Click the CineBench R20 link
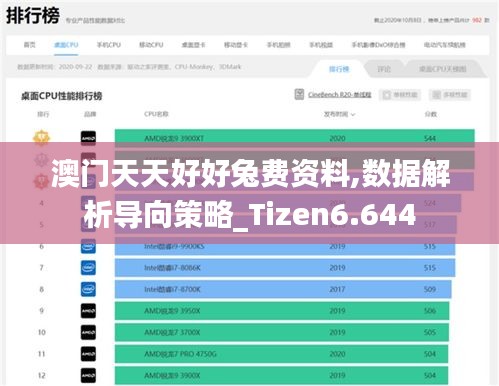 coord(339,95)
